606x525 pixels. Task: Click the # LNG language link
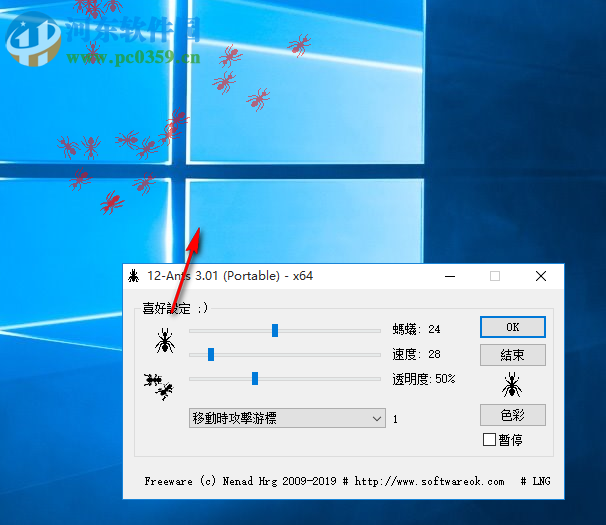click(535, 481)
